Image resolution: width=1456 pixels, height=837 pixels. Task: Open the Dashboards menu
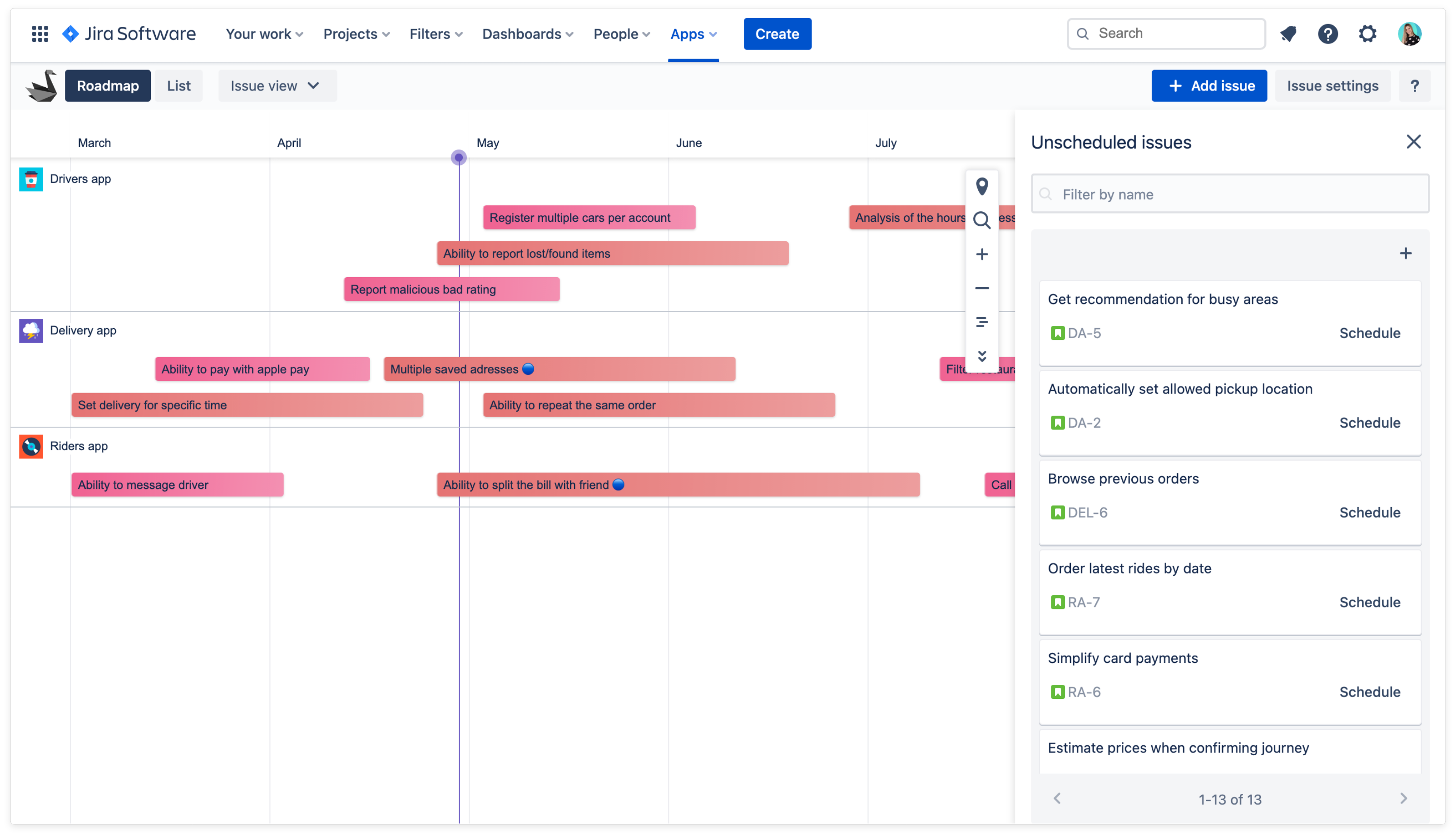coord(527,34)
